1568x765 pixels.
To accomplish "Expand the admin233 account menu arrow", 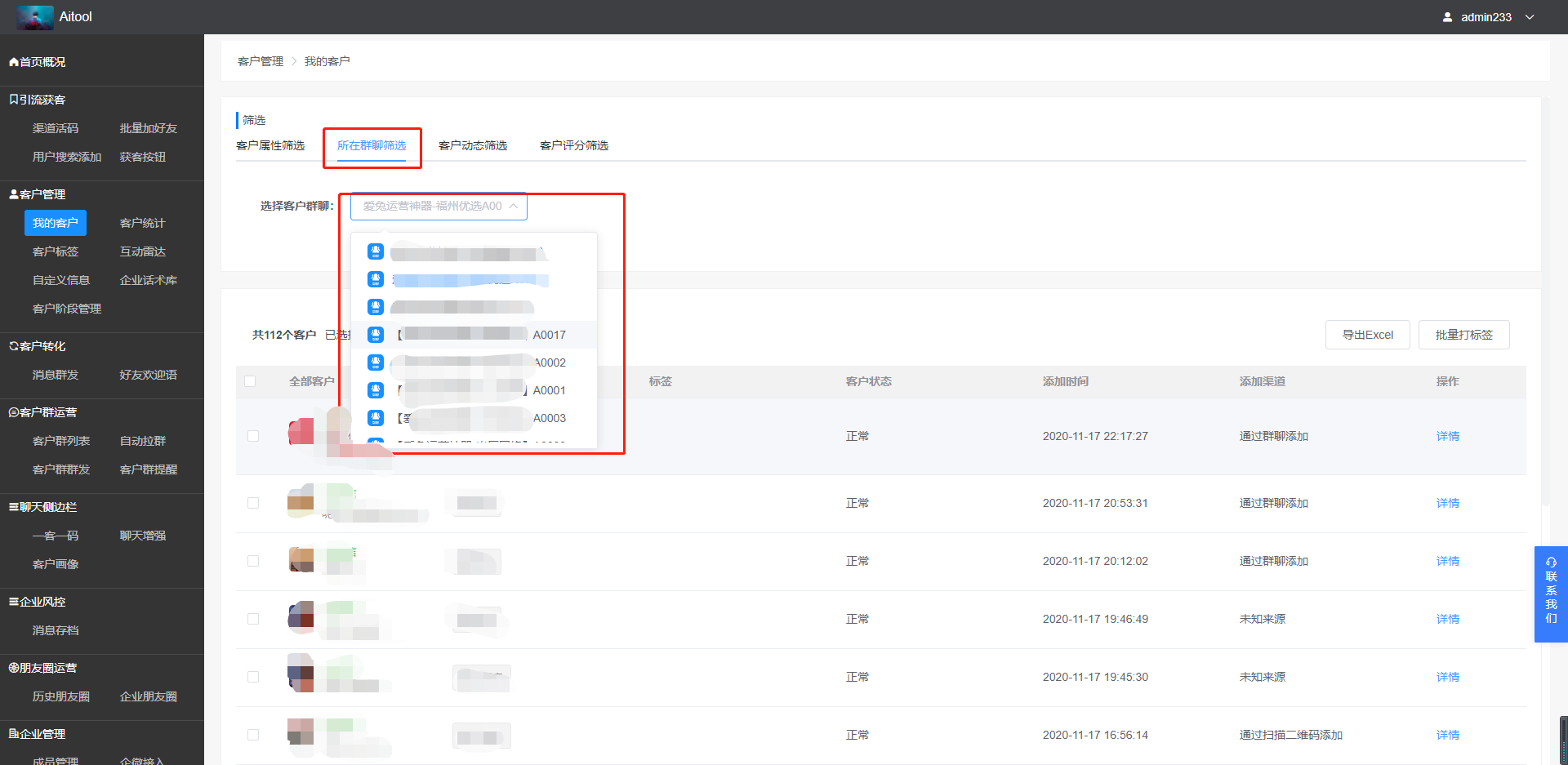I will point(1530,17).
